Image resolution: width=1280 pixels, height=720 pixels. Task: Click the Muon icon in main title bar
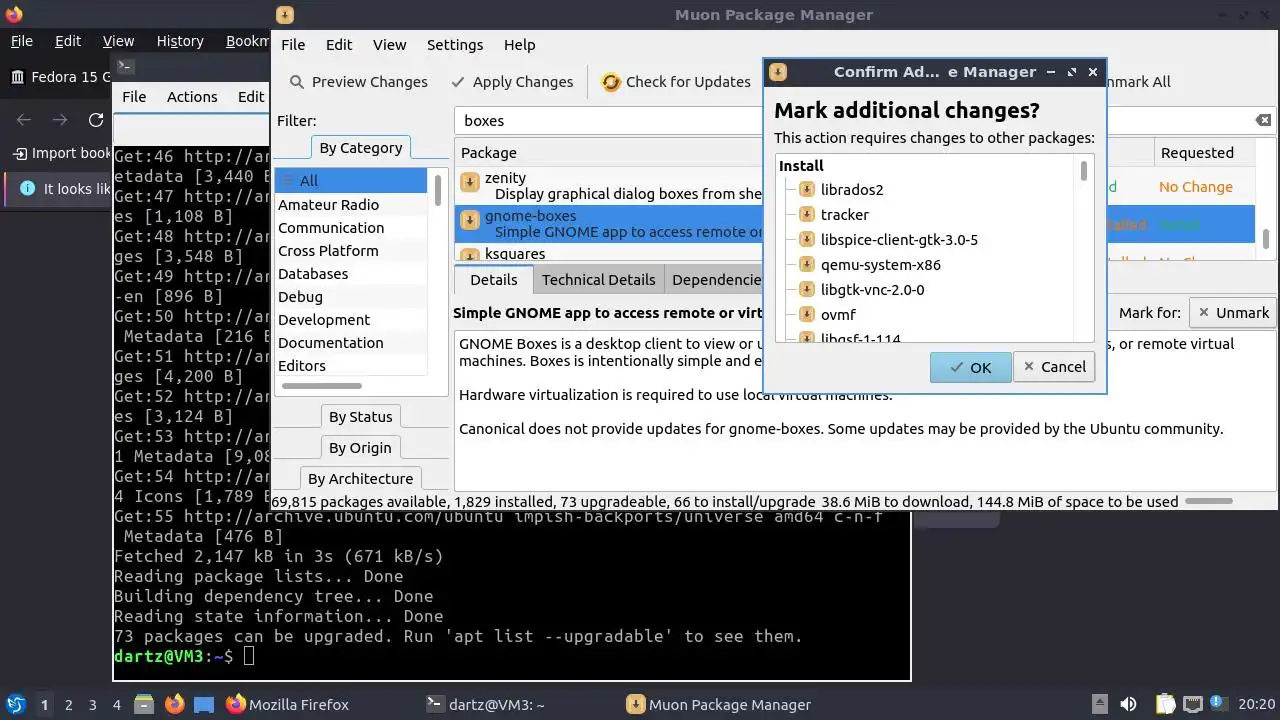click(x=285, y=14)
